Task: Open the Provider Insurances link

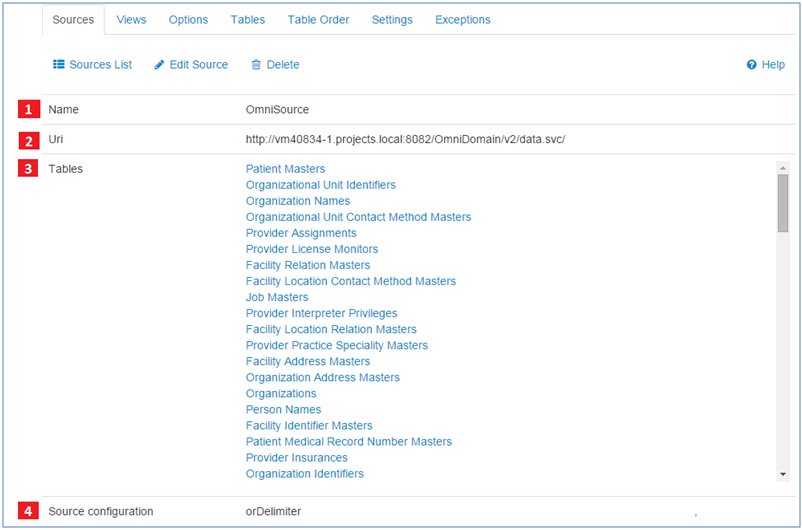Action: (x=296, y=457)
